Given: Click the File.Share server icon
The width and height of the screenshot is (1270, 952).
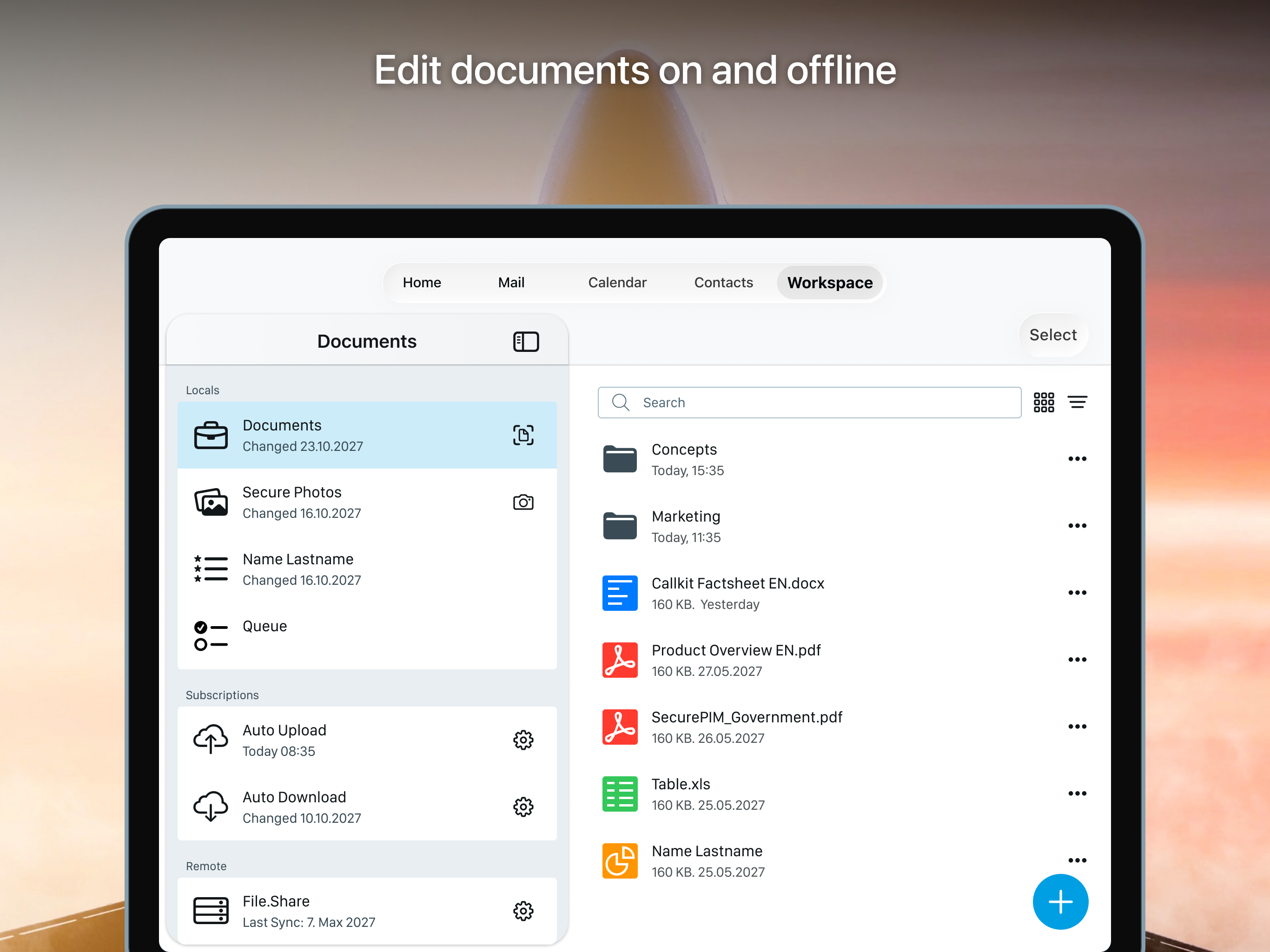Looking at the screenshot, I should pos(211,911).
